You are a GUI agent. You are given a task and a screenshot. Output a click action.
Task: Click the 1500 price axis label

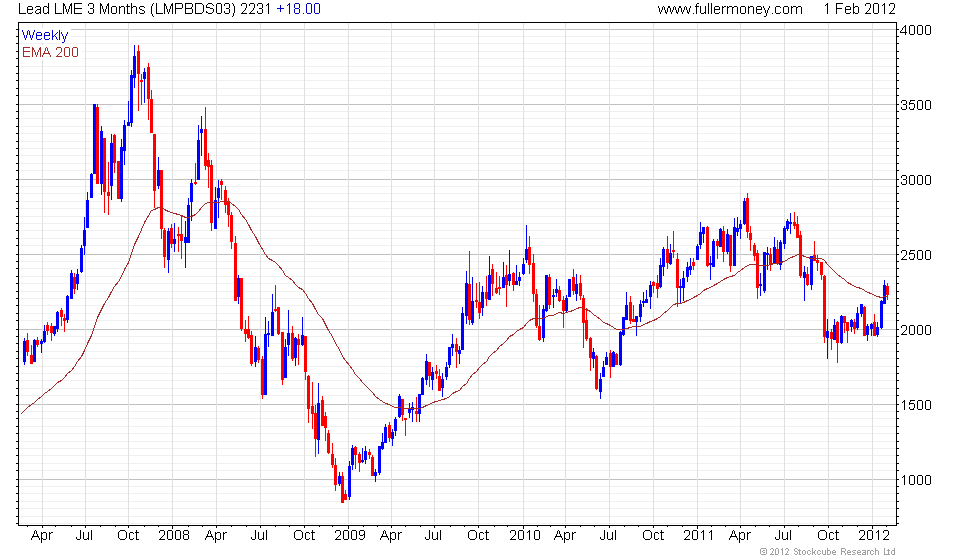click(x=916, y=405)
